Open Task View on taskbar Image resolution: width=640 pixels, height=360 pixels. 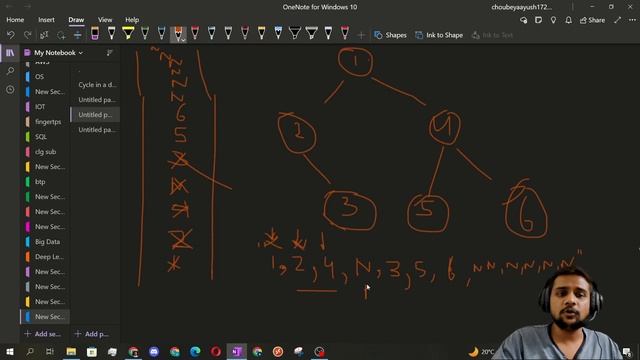point(50,351)
